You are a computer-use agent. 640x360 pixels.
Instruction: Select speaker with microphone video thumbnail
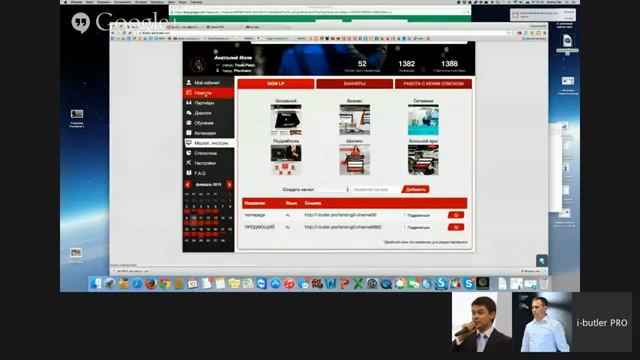point(482,322)
